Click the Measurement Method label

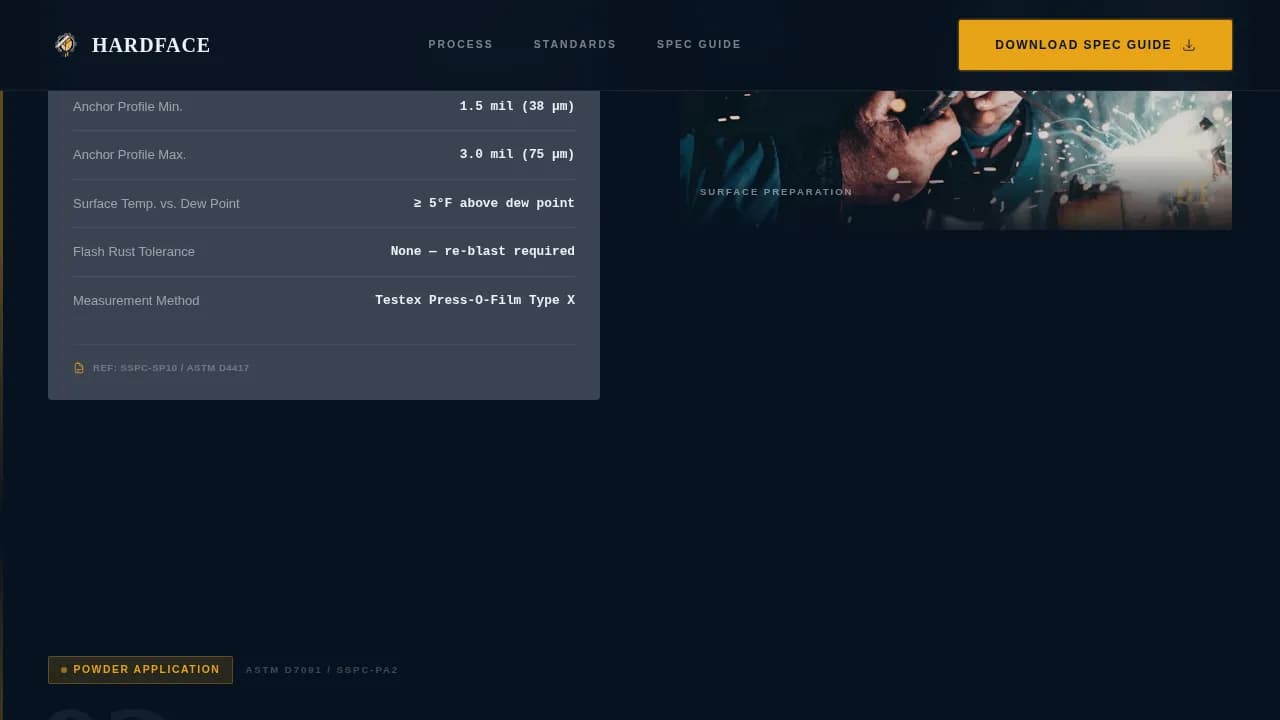coord(136,300)
